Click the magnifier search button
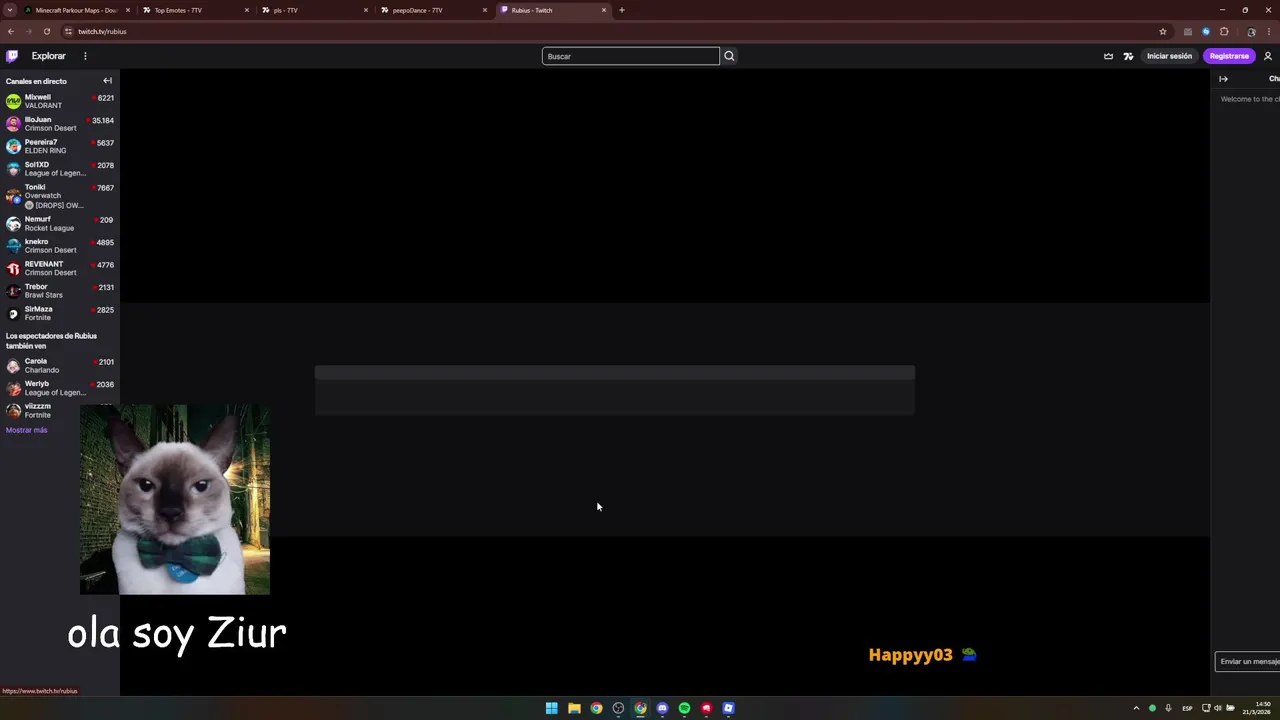1280x720 pixels. pos(729,56)
